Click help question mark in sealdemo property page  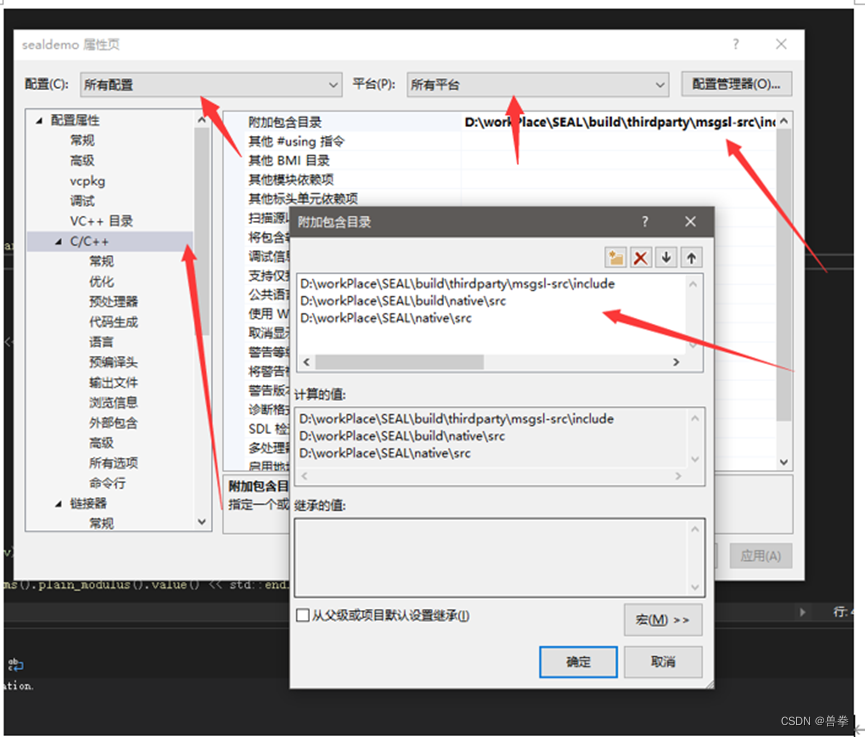coord(735,44)
